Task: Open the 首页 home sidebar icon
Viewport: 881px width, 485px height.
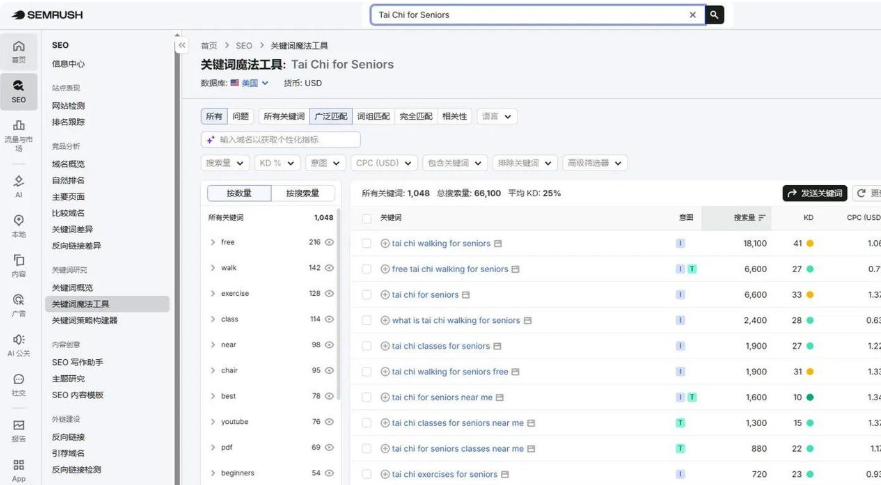Action: pos(19,52)
